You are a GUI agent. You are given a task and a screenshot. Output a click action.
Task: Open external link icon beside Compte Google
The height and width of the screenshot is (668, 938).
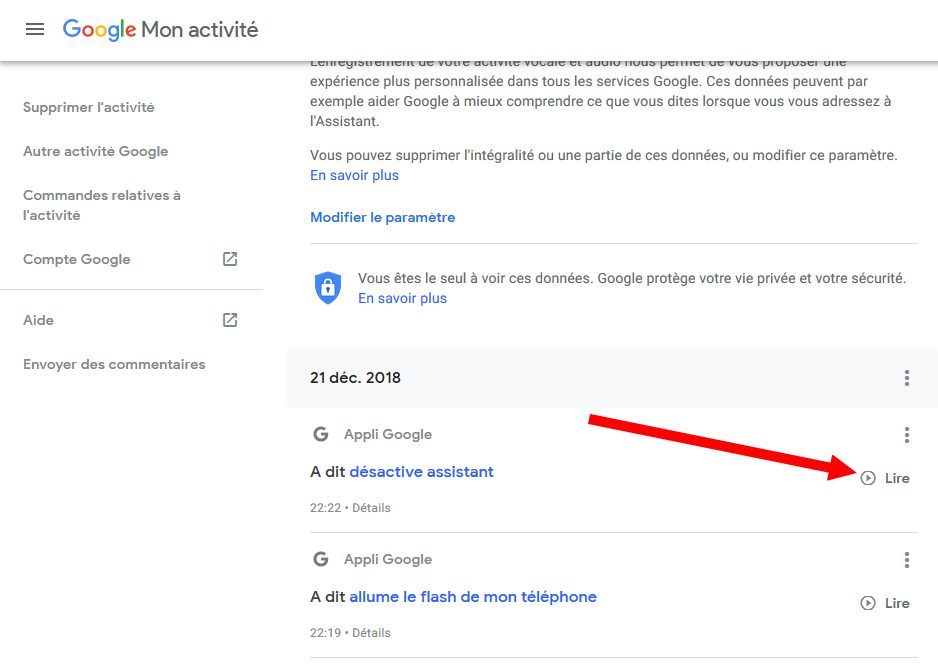pos(230,259)
